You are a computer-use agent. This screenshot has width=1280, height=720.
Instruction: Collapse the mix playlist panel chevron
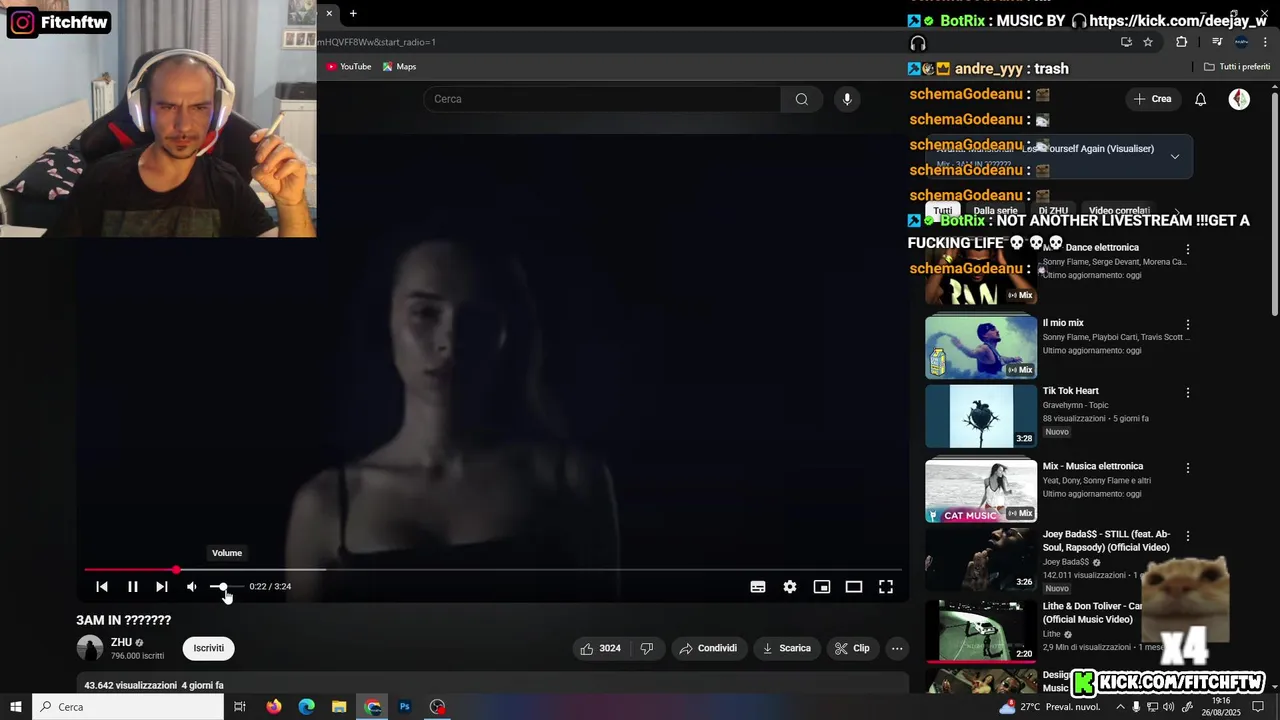click(1175, 156)
